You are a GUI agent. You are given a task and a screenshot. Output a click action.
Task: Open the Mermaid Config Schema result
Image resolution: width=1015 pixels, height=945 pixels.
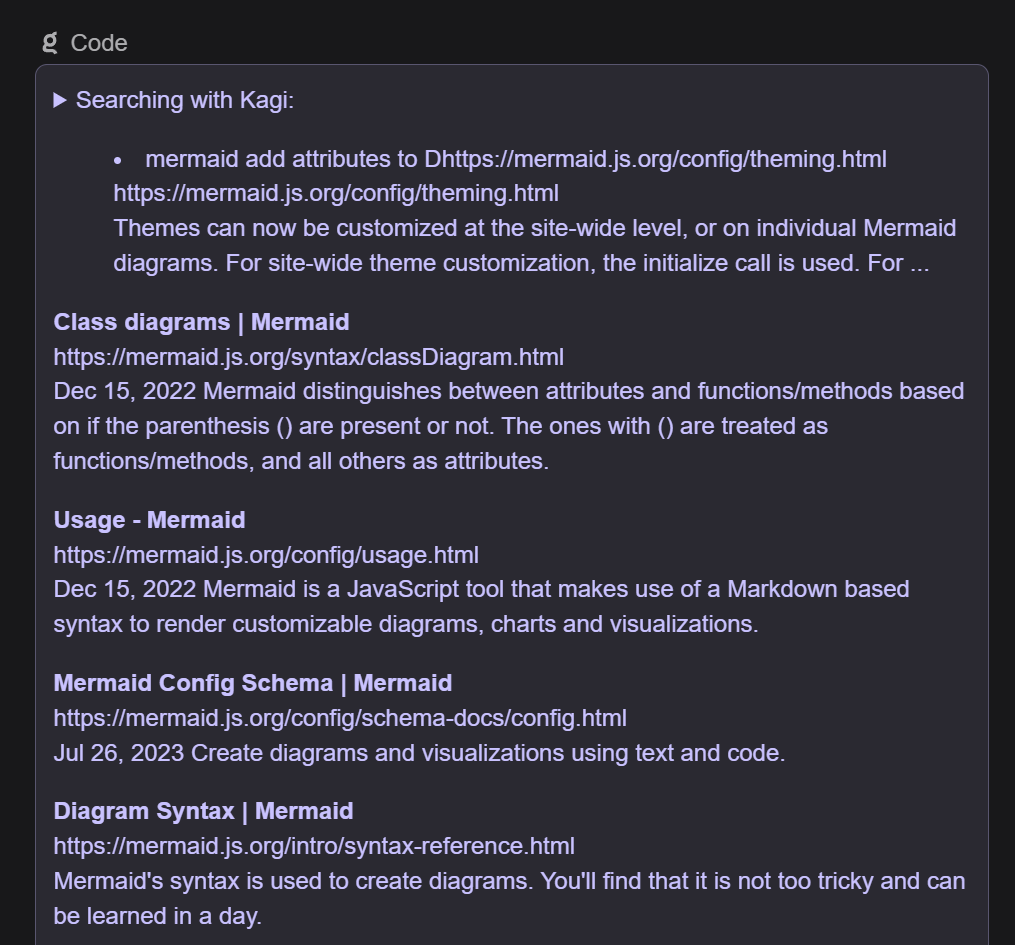tap(252, 683)
